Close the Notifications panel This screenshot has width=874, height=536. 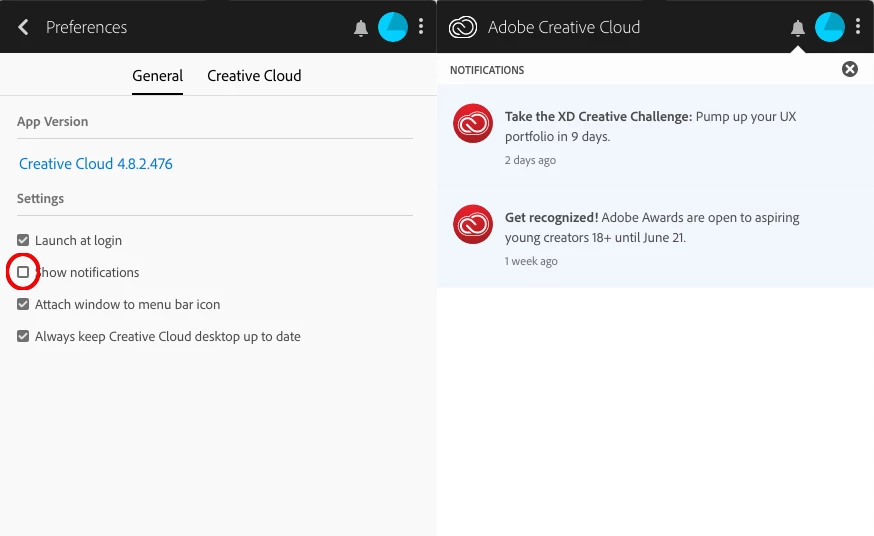pos(849,69)
